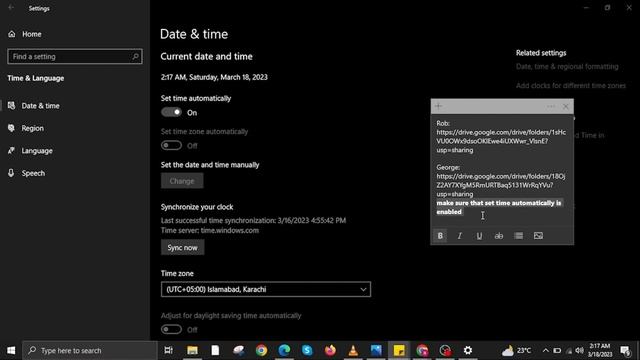Viewport: 640px width, 360px height.
Task: Open Google Chrome from taskbar
Action: point(261,350)
